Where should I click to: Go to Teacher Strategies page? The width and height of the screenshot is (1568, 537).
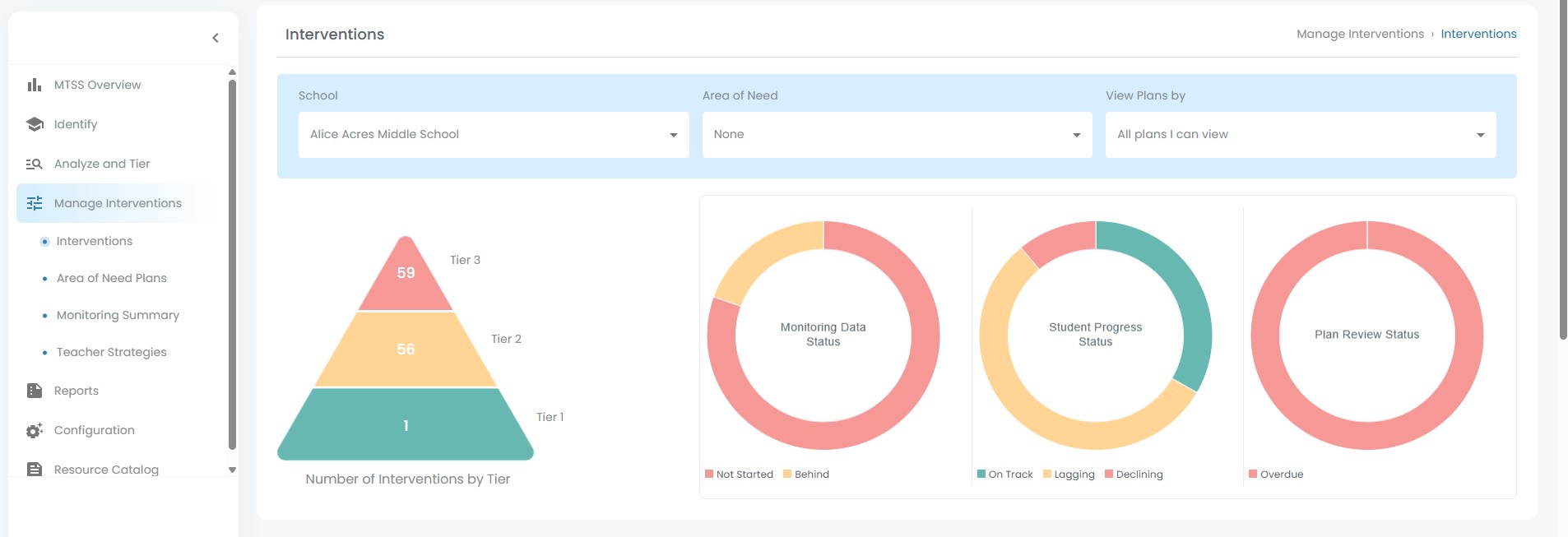(x=111, y=352)
